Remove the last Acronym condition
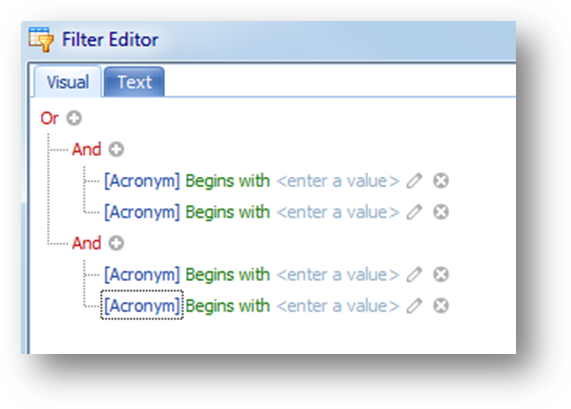Viewport: 571px width, 409px height. 441,306
